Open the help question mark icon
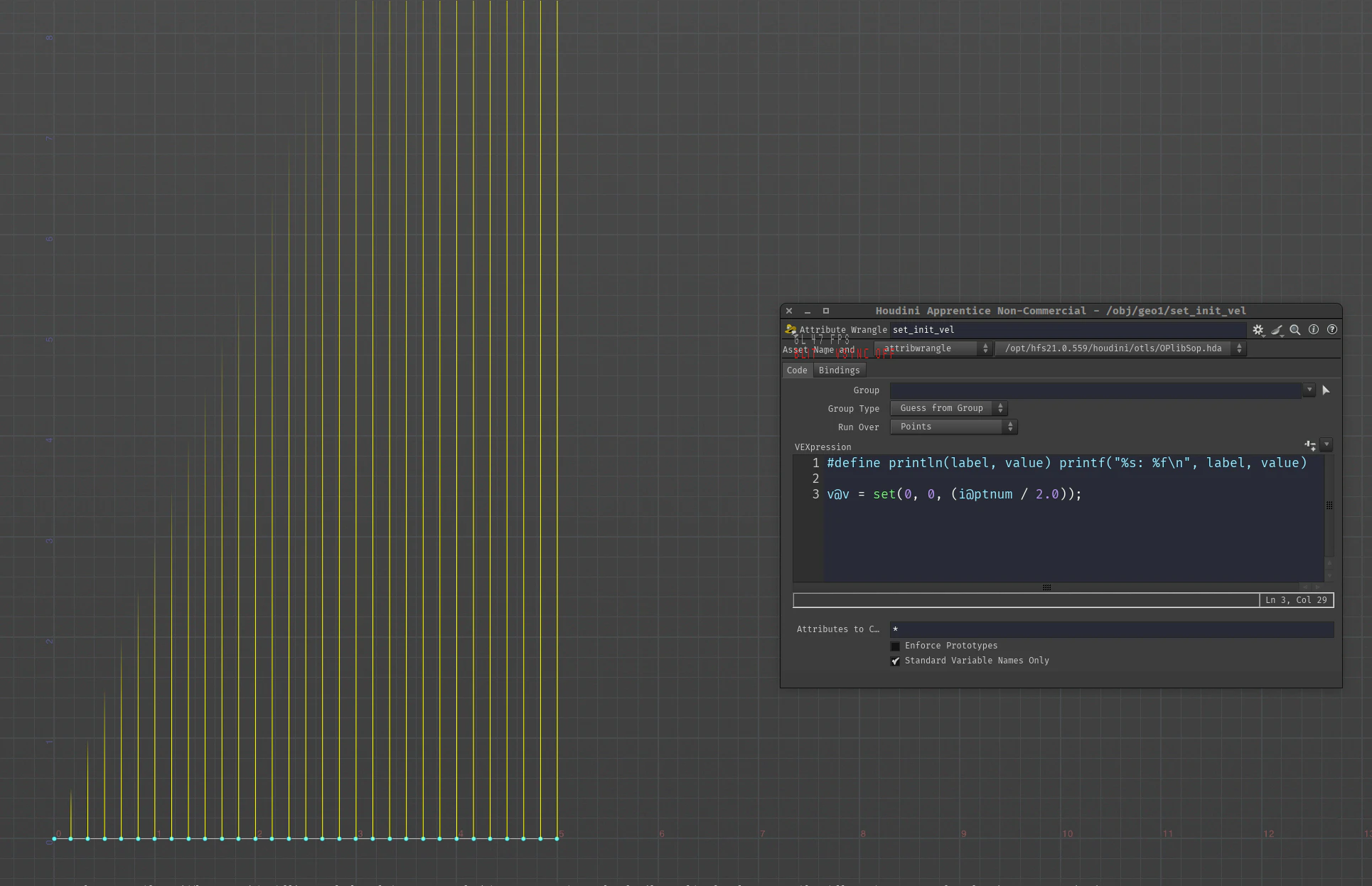 [x=1332, y=330]
